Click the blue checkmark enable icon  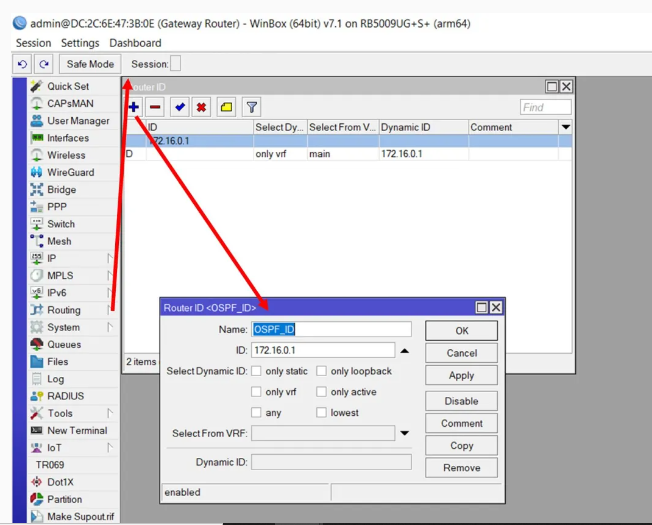(180, 107)
